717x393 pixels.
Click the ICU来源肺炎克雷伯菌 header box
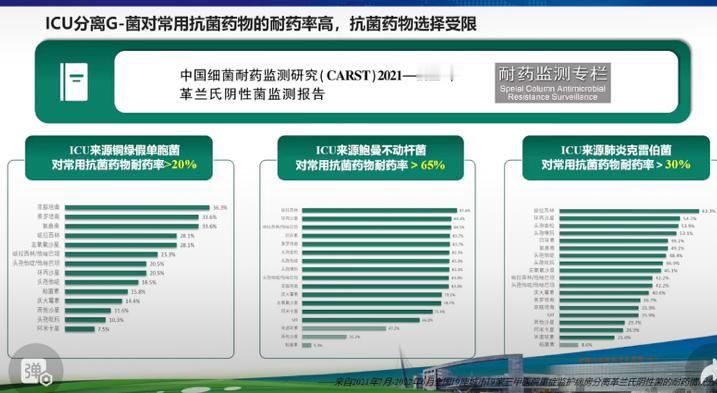616,157
